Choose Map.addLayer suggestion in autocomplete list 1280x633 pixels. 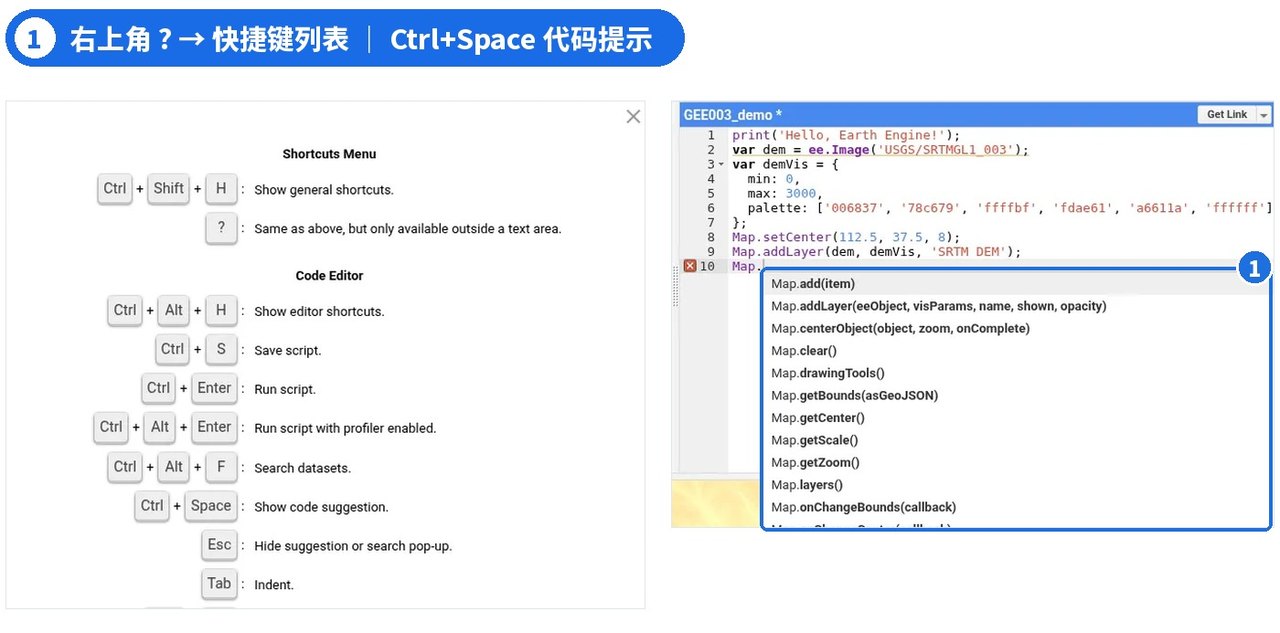click(x=1015, y=306)
